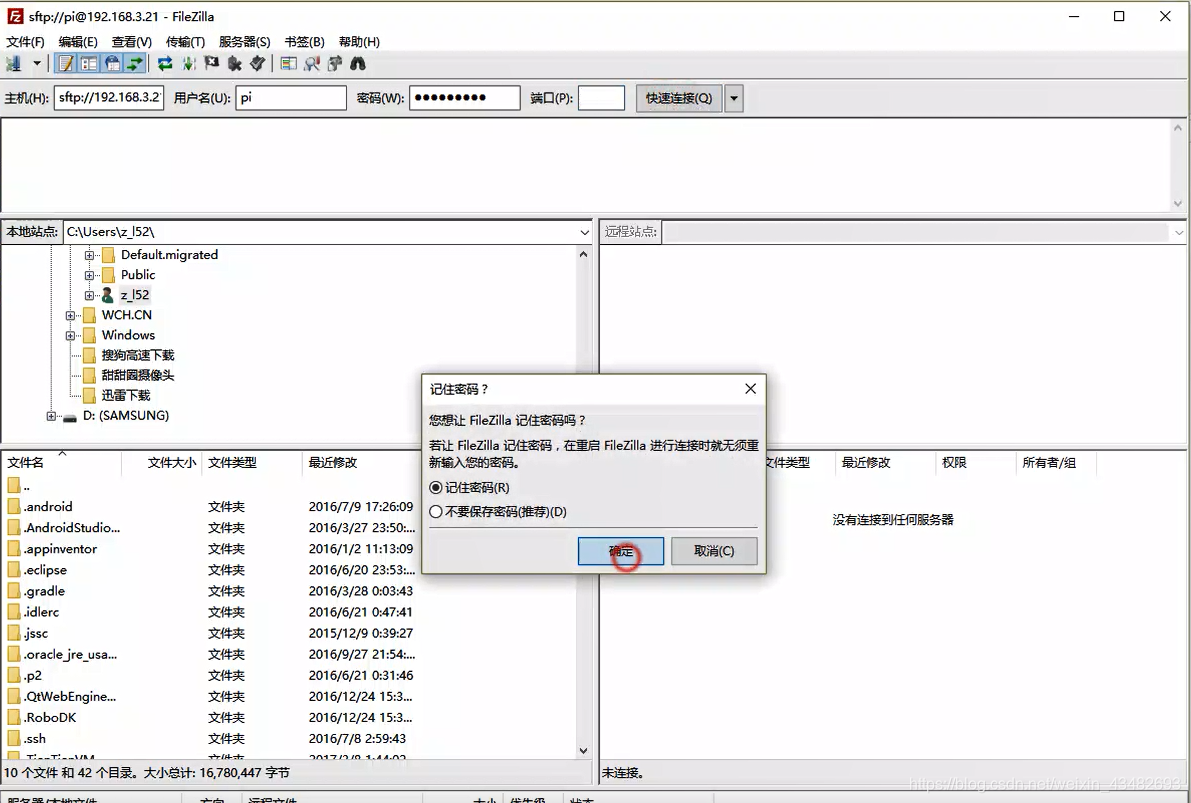Image resolution: width=1191 pixels, height=803 pixels.
Task: Open the 服务器(S) menu
Action: (x=243, y=41)
